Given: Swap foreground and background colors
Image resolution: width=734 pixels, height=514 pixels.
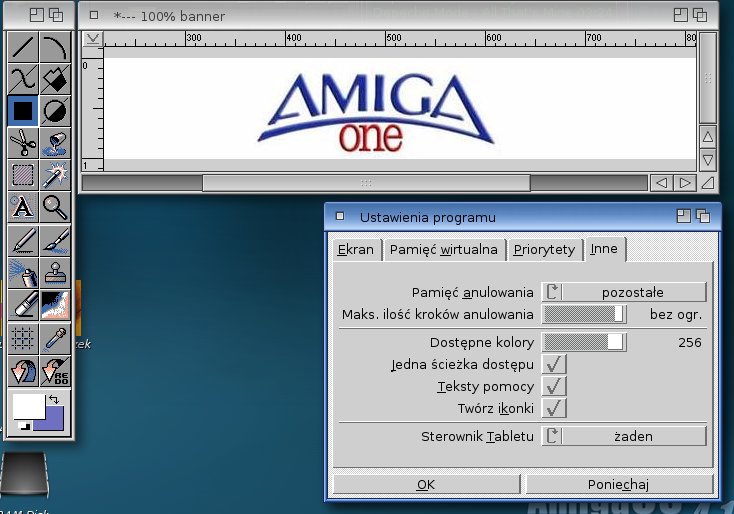Looking at the screenshot, I should coord(54,399).
